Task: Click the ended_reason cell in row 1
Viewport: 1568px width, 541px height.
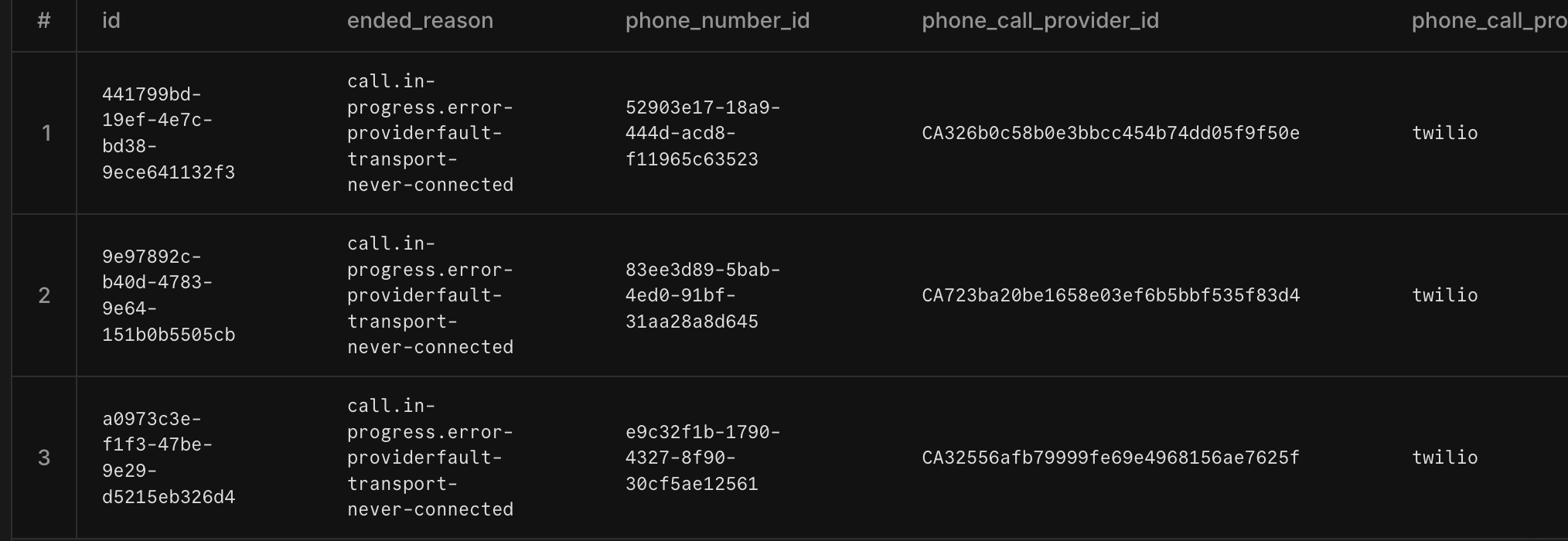Action: tap(430, 133)
